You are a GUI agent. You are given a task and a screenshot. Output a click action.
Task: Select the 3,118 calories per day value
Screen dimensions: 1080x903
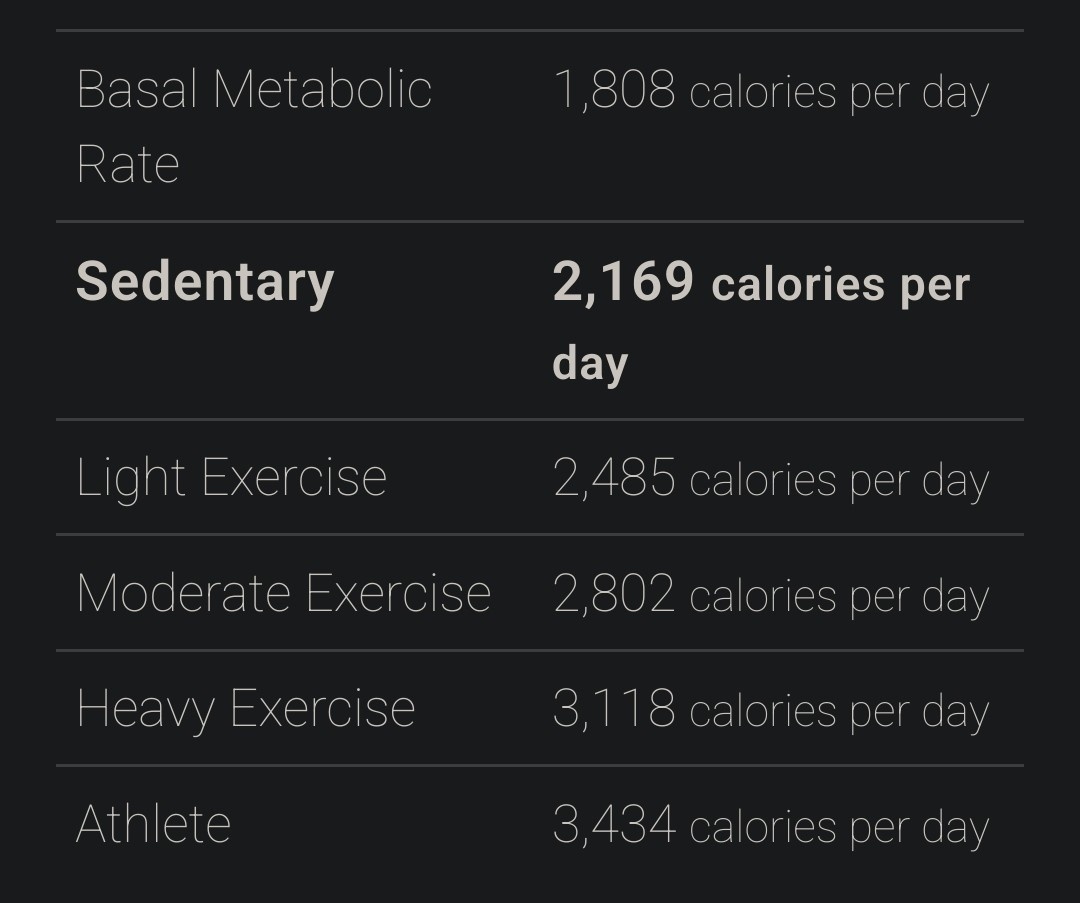tap(770, 710)
